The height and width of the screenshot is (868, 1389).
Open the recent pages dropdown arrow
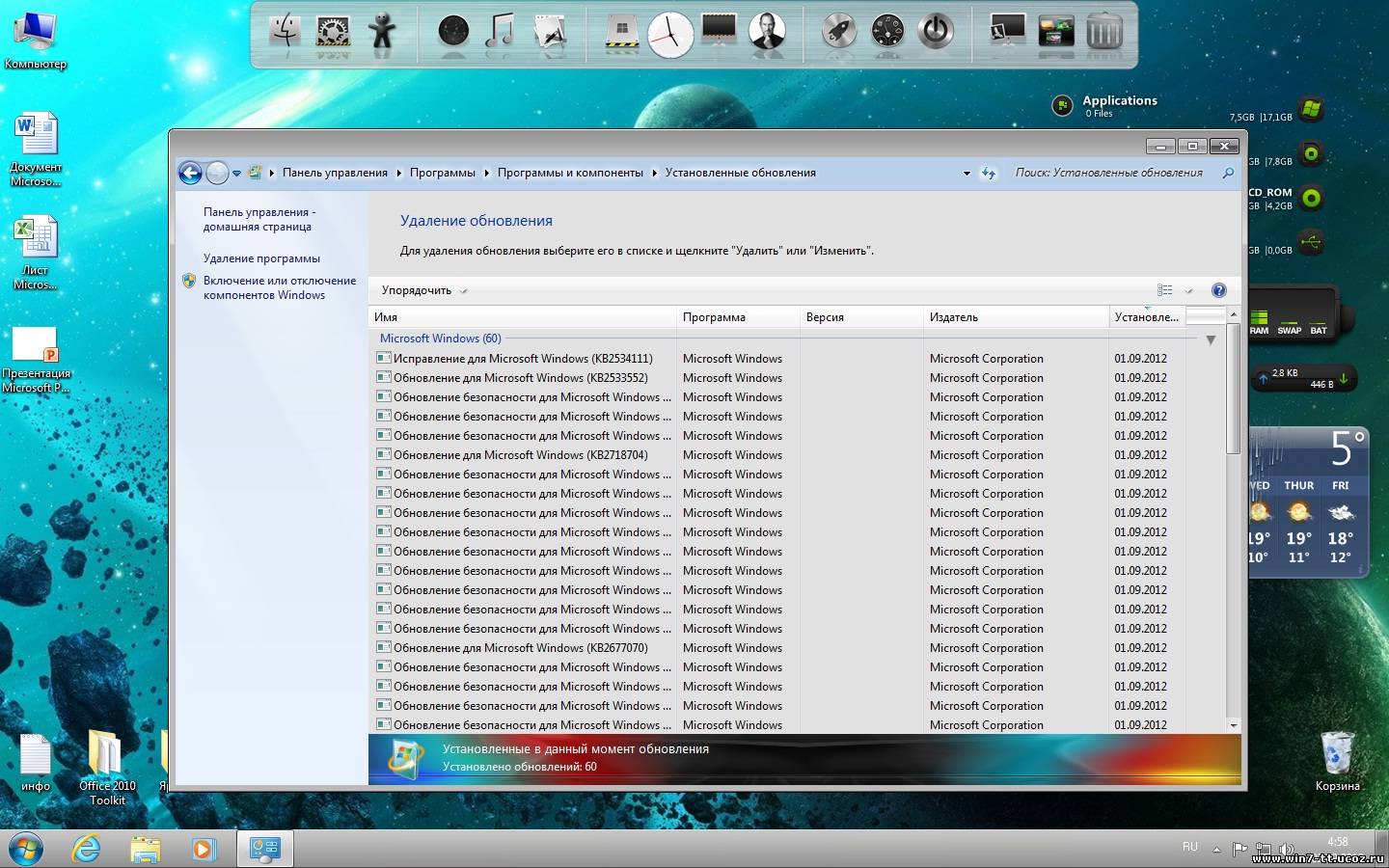click(x=236, y=174)
